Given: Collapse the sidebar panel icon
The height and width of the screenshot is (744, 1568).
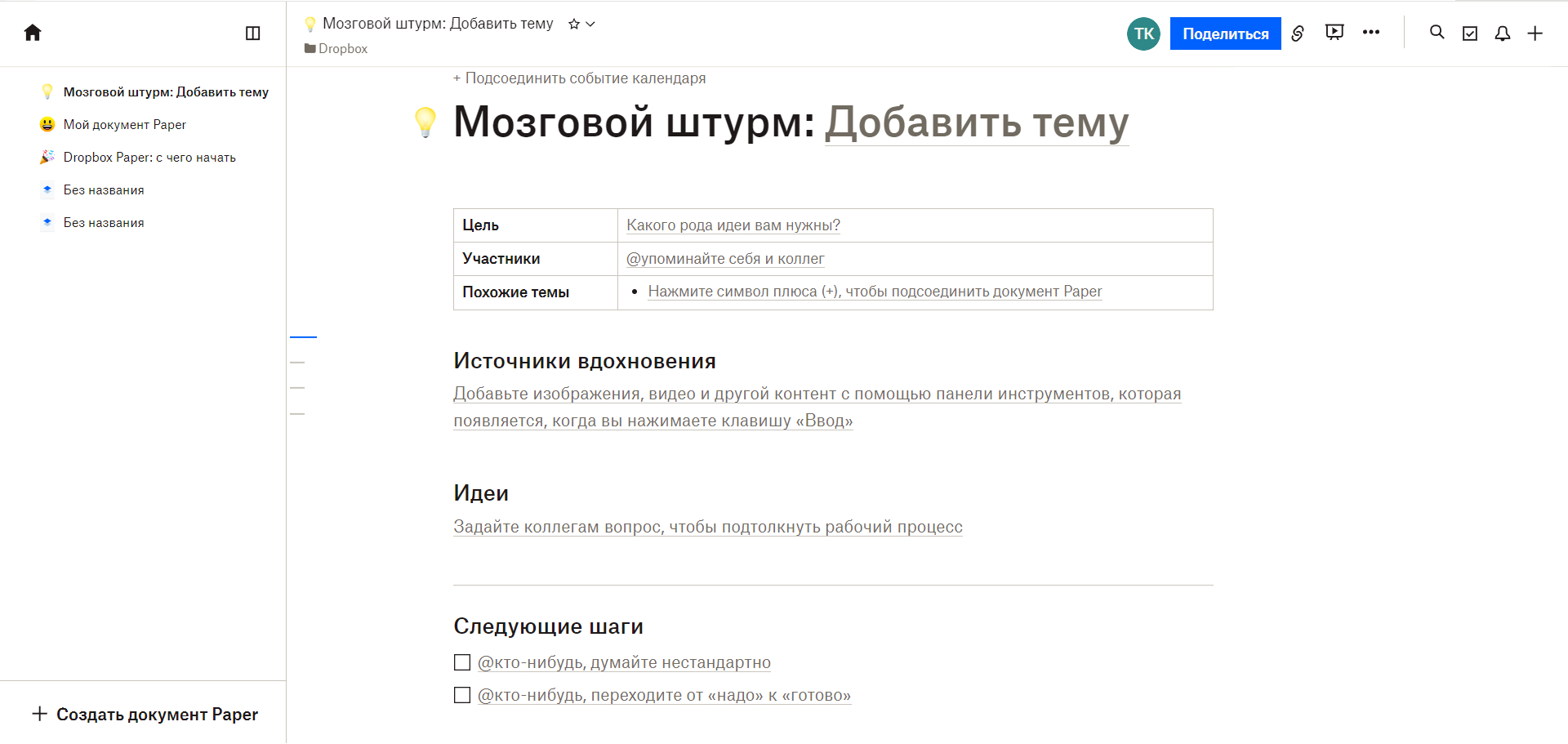Looking at the screenshot, I should (253, 33).
